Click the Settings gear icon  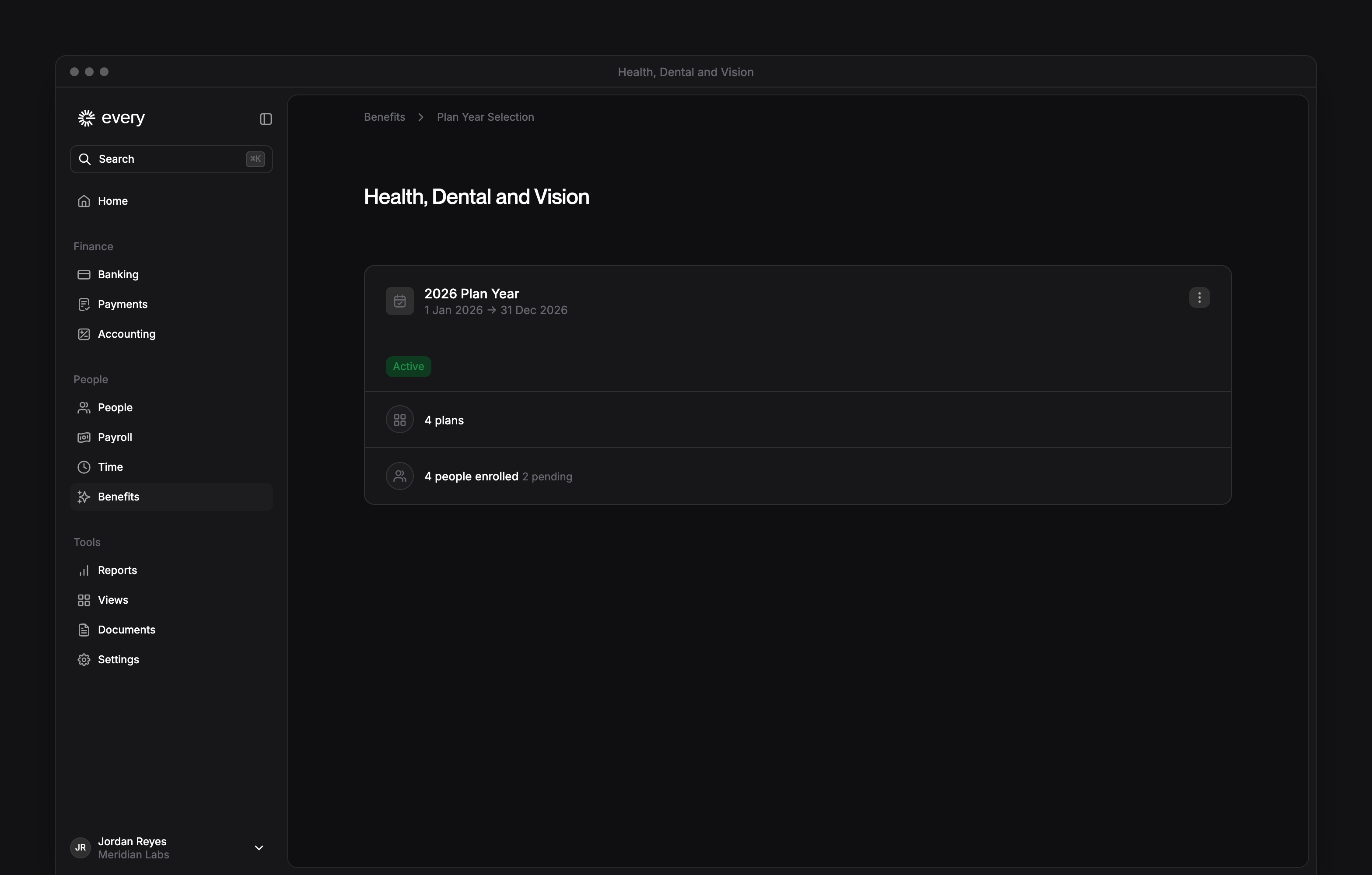pos(84,659)
